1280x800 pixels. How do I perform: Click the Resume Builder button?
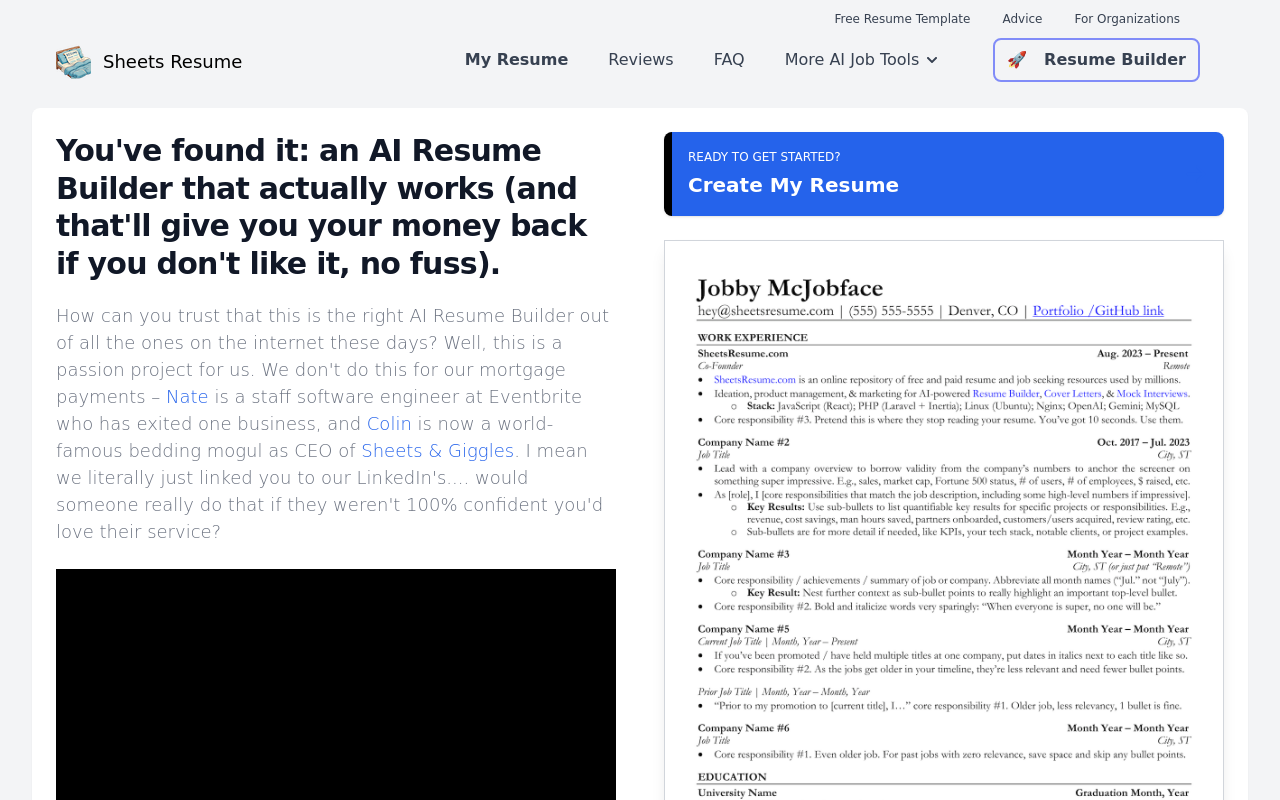(x=1096, y=60)
